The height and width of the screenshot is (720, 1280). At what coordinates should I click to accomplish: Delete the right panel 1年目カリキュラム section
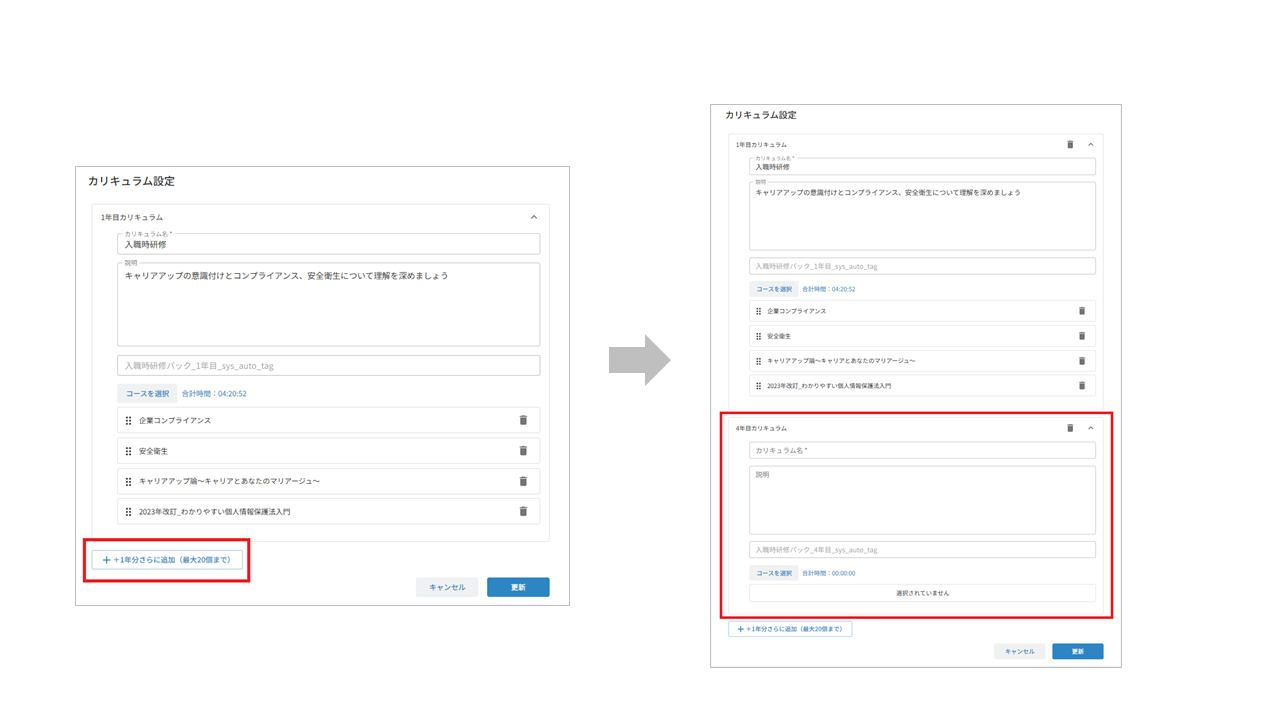[1070, 145]
